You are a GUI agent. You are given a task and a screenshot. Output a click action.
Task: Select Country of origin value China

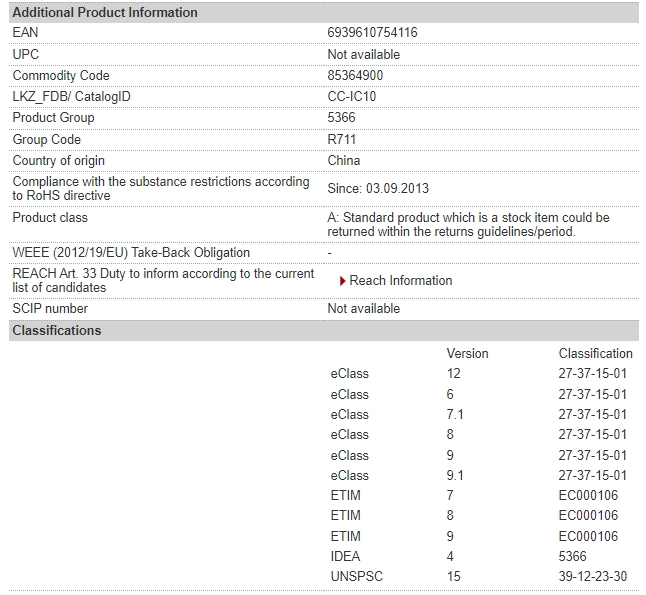pos(344,160)
